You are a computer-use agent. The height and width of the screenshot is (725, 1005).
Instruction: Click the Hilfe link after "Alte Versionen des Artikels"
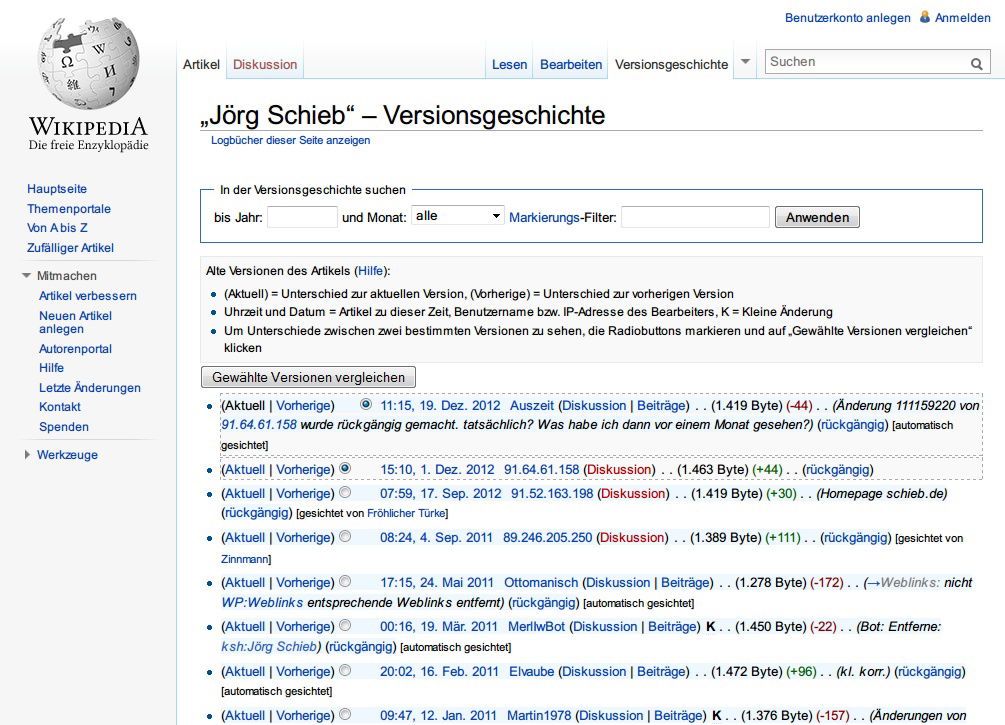370,271
